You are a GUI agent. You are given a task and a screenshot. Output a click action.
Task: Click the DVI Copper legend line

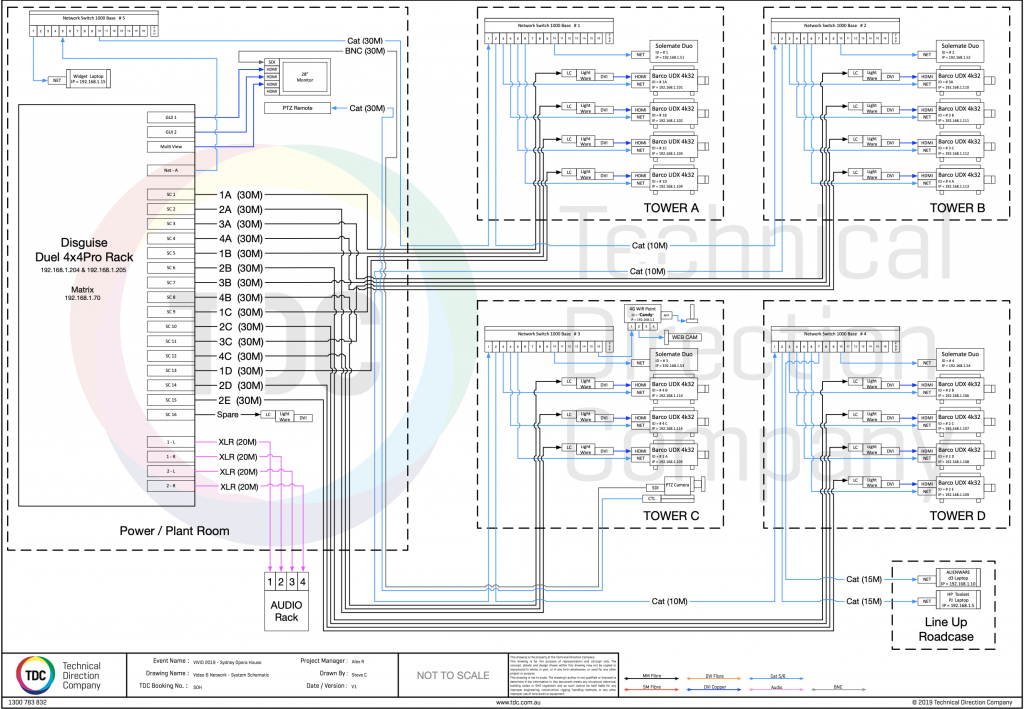714,689
